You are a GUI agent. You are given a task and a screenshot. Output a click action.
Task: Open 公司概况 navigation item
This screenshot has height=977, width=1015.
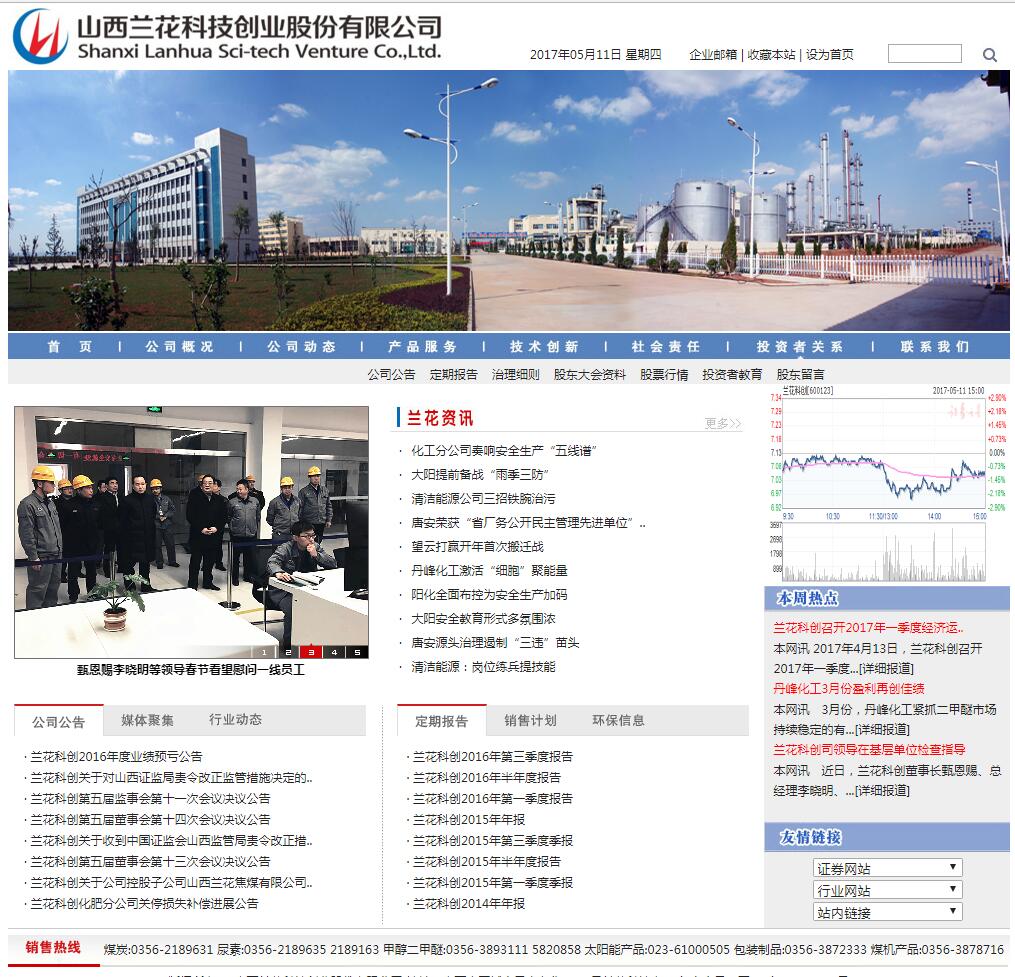tap(179, 346)
